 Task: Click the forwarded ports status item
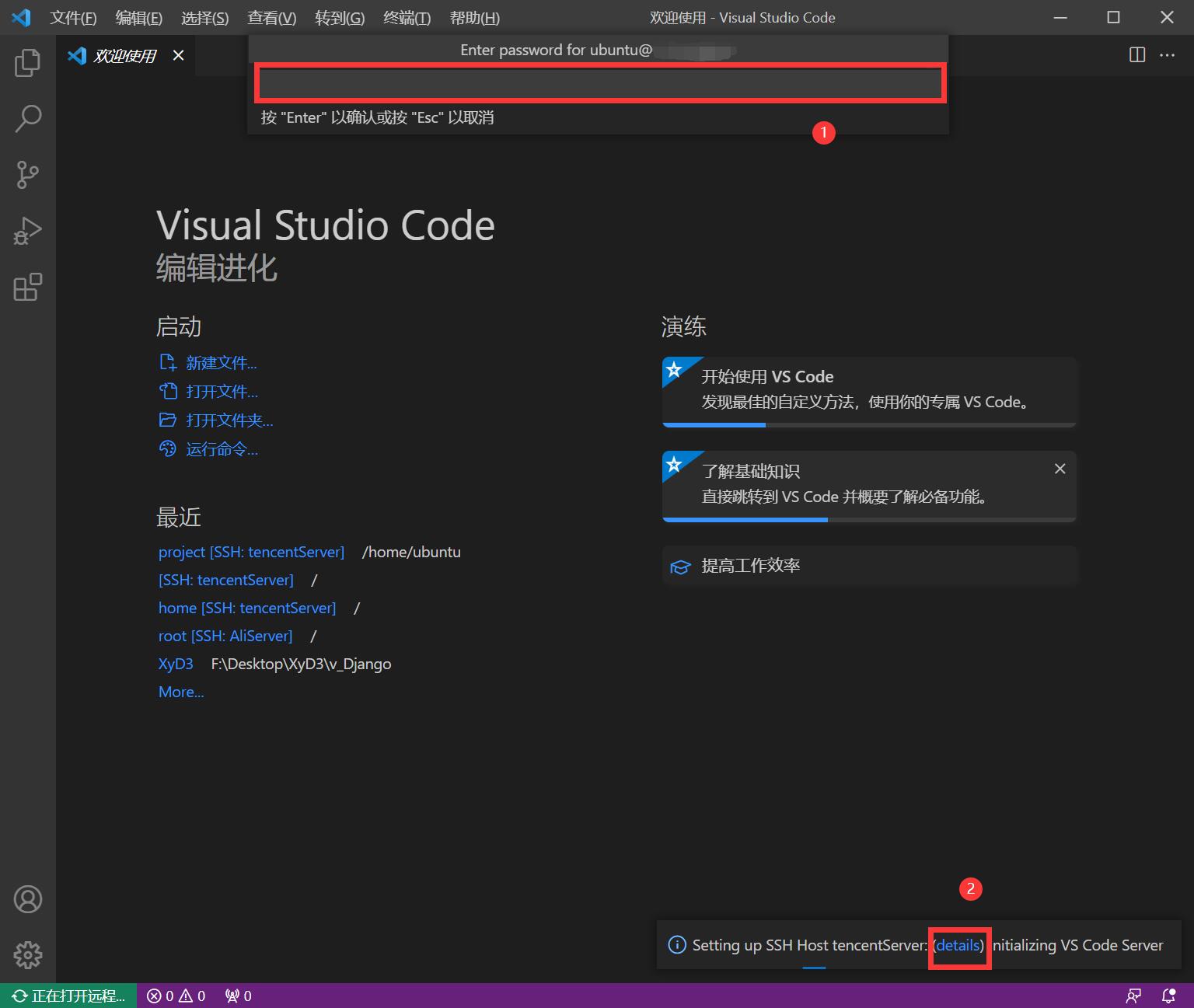[x=239, y=996]
